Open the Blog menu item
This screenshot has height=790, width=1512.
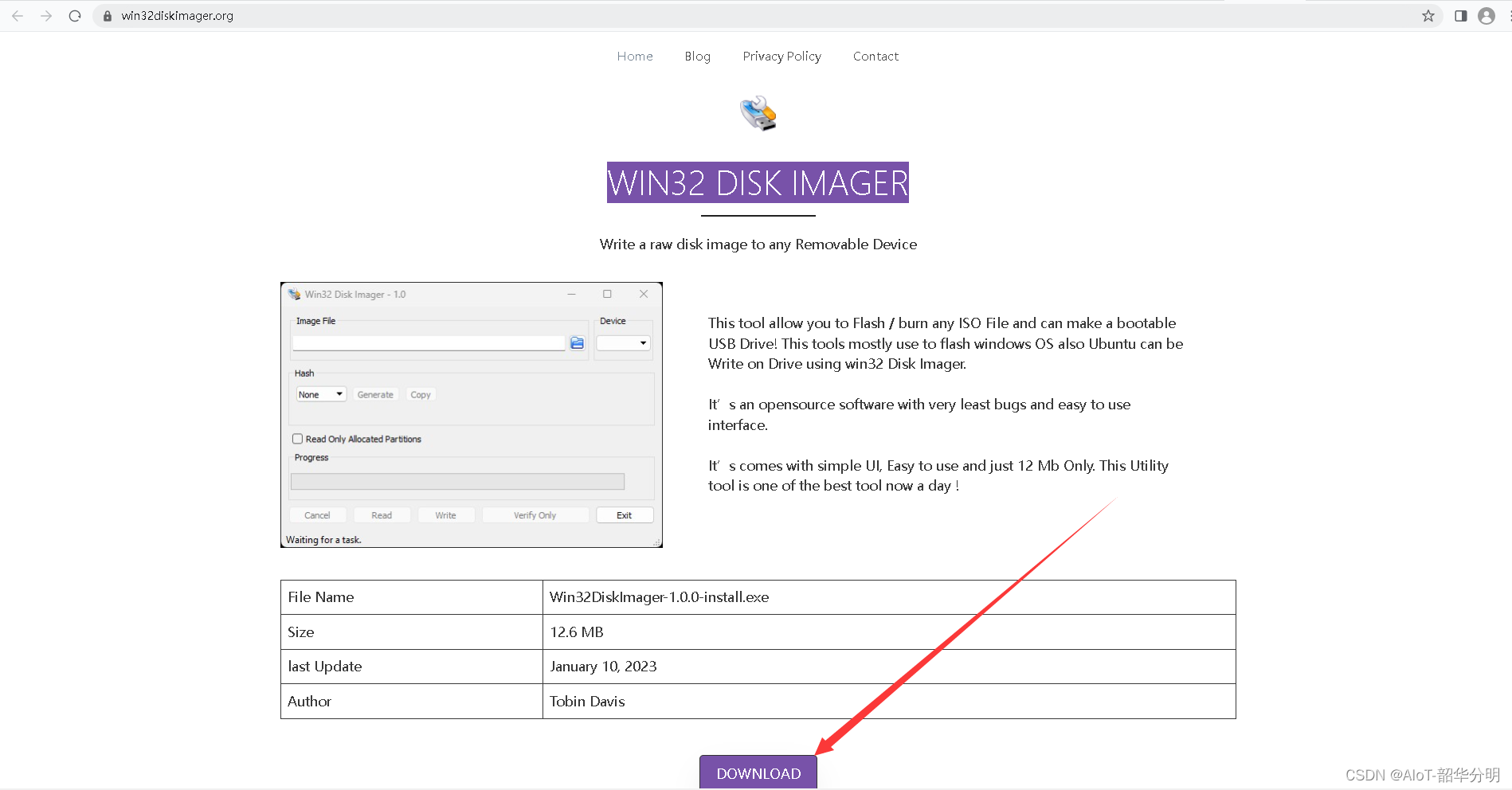(x=697, y=56)
